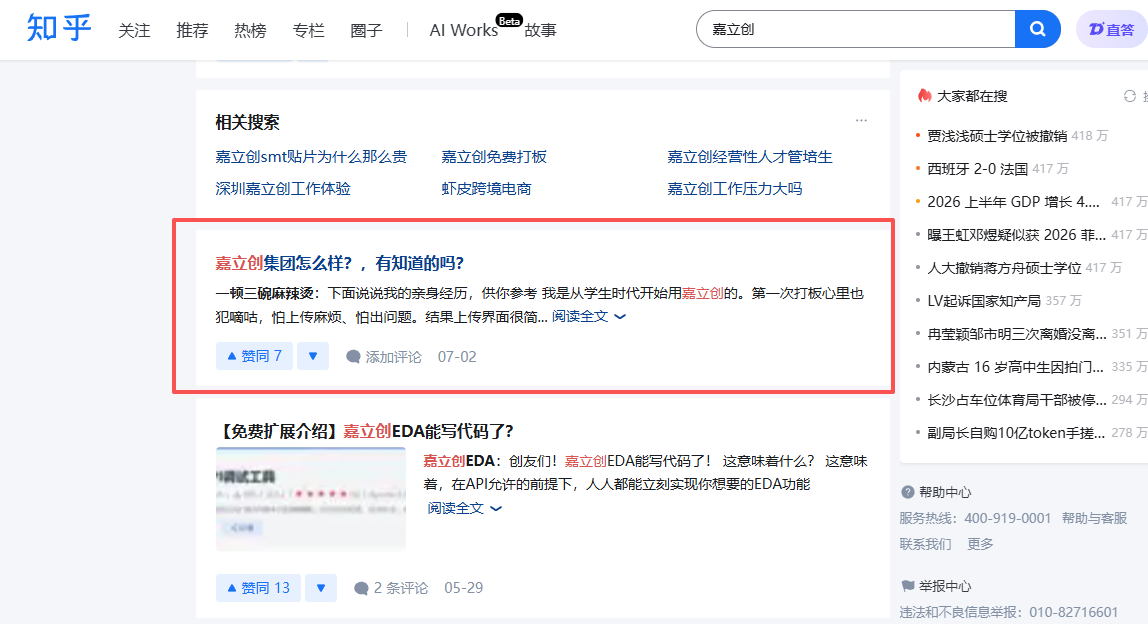Click the search box containing 嘉立创
The height and width of the screenshot is (624, 1148).
855,29
